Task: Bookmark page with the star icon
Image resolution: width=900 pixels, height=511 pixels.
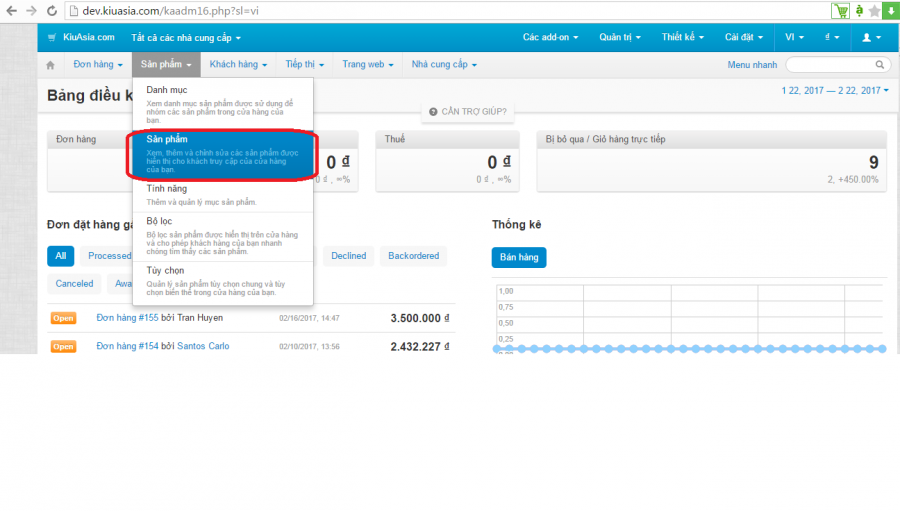Action: click(x=875, y=11)
